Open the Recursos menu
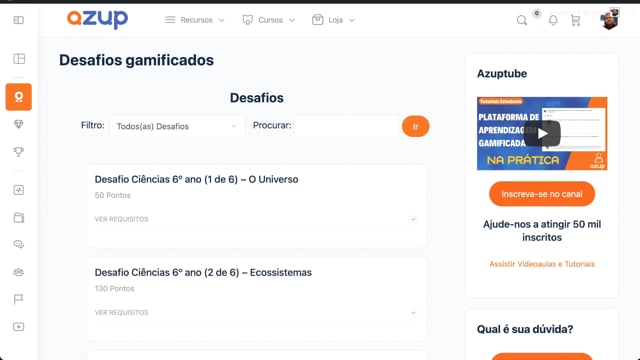Image resolution: width=640 pixels, height=360 pixels. click(195, 20)
